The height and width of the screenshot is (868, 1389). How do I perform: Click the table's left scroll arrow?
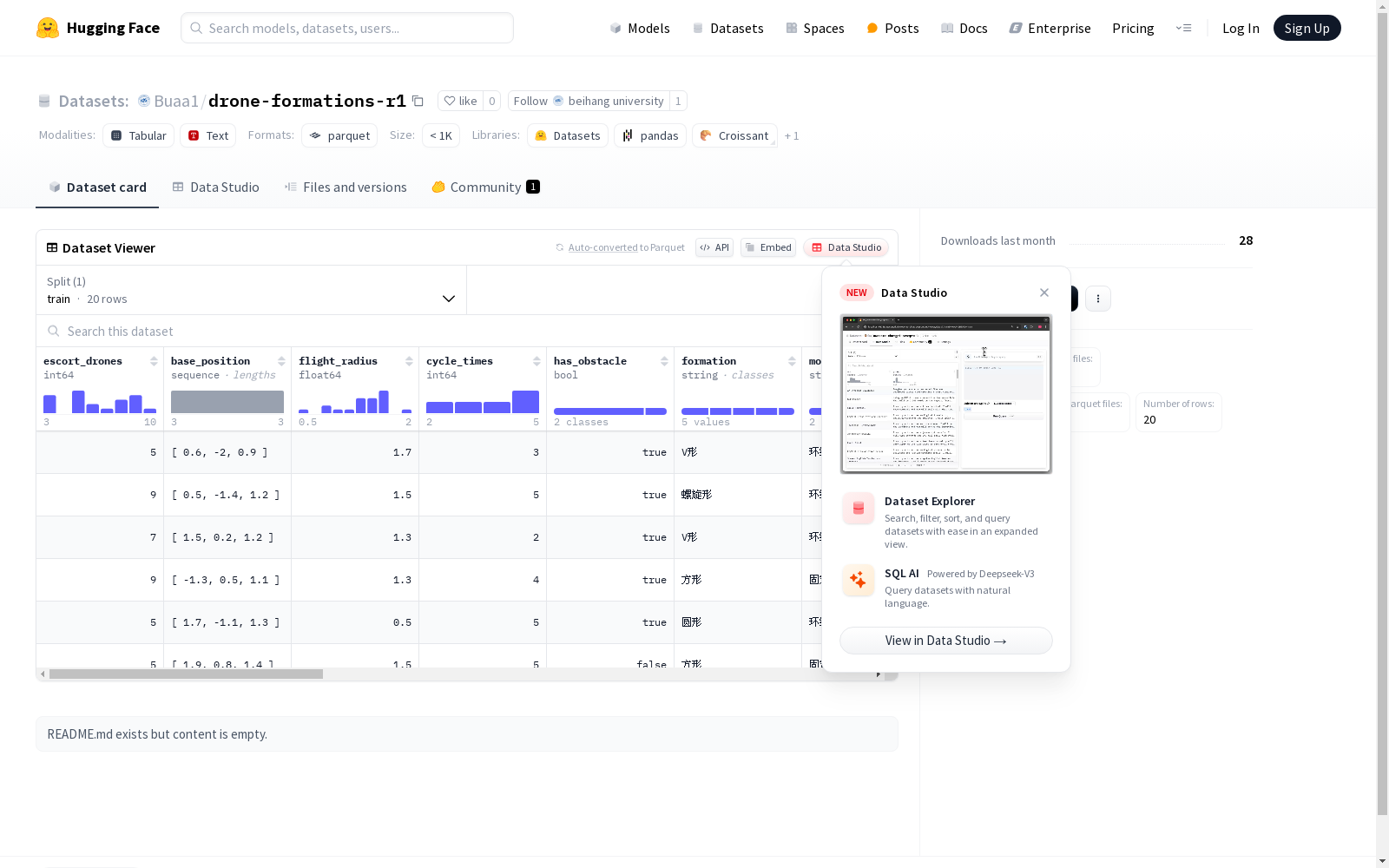[x=43, y=674]
